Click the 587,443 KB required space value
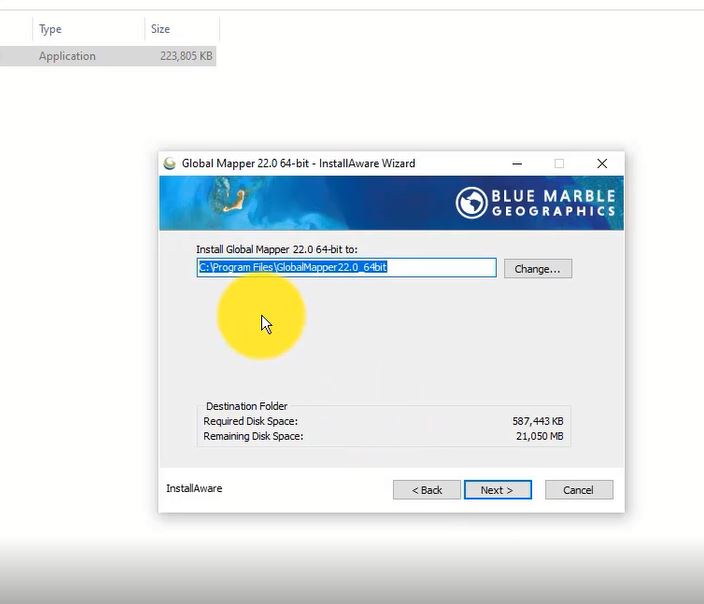This screenshot has width=704, height=604. click(x=537, y=421)
